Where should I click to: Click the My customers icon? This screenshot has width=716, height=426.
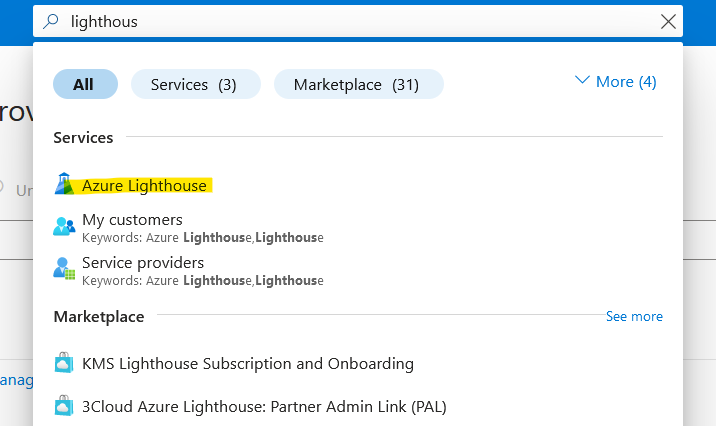pos(64,226)
